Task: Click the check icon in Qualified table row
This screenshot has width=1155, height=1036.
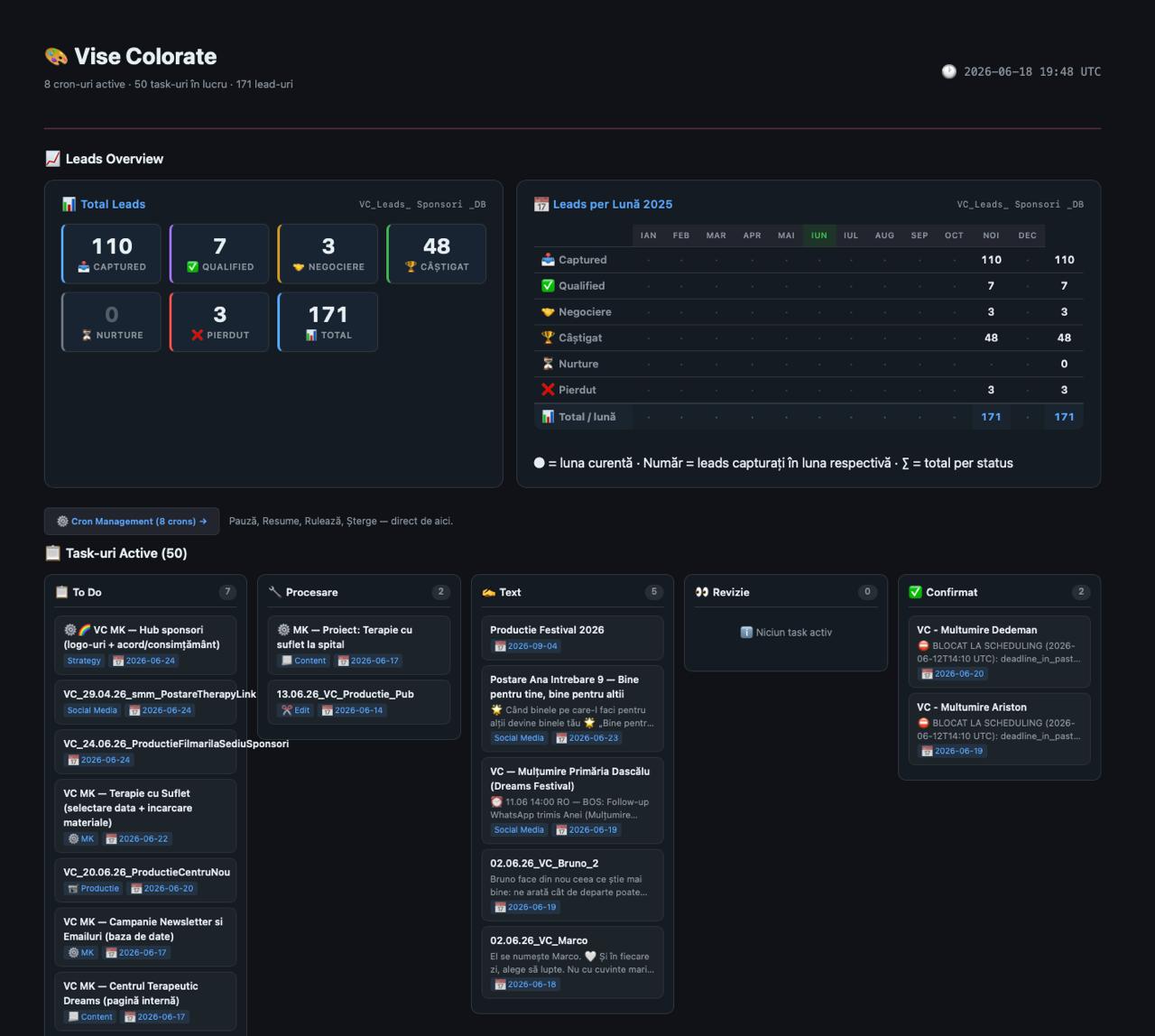Action: [x=548, y=285]
